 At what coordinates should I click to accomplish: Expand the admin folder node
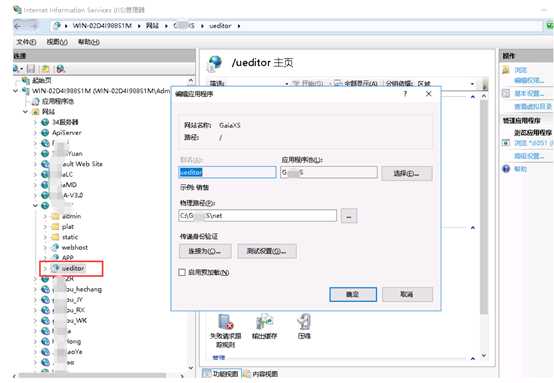coord(45,216)
